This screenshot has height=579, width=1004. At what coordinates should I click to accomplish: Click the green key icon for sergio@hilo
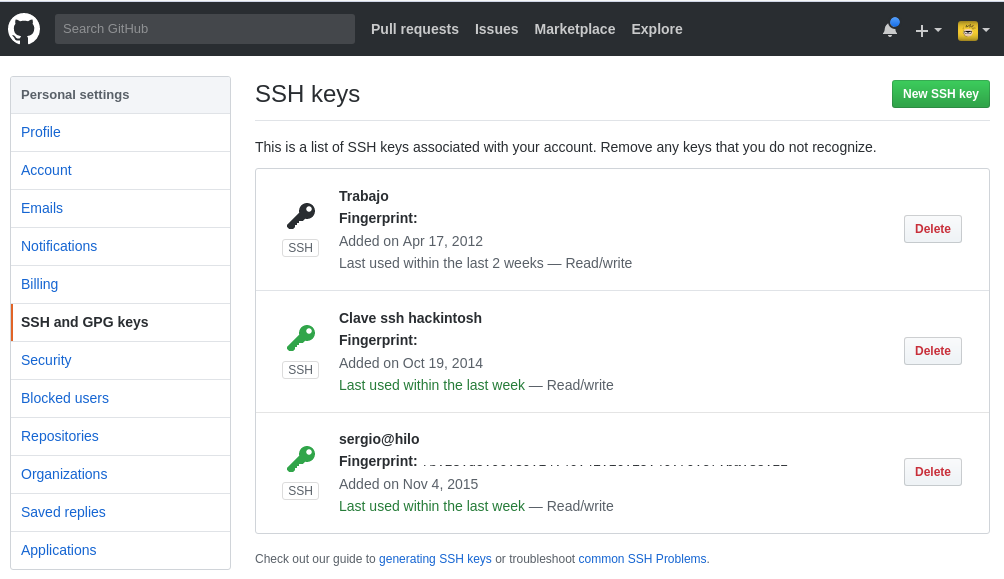pos(300,459)
